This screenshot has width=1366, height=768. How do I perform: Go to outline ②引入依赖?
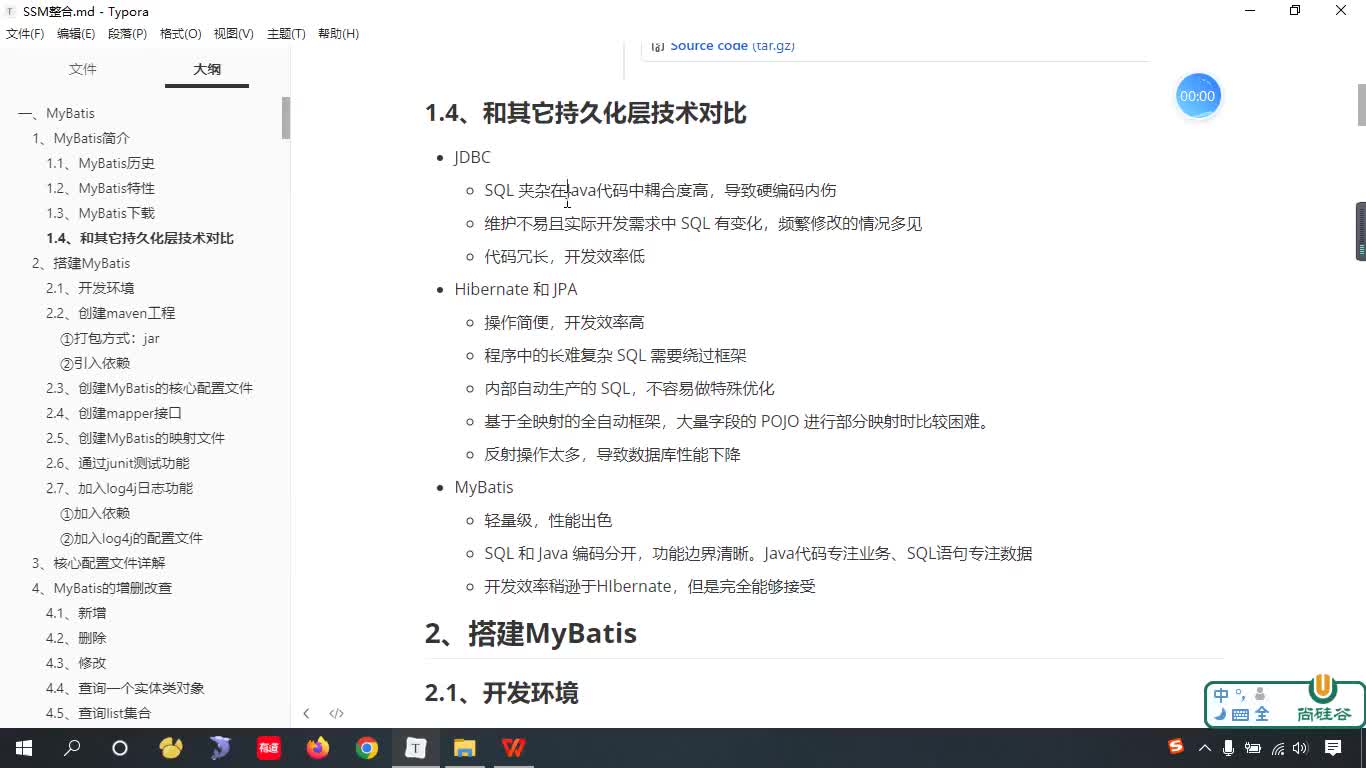[95, 363]
